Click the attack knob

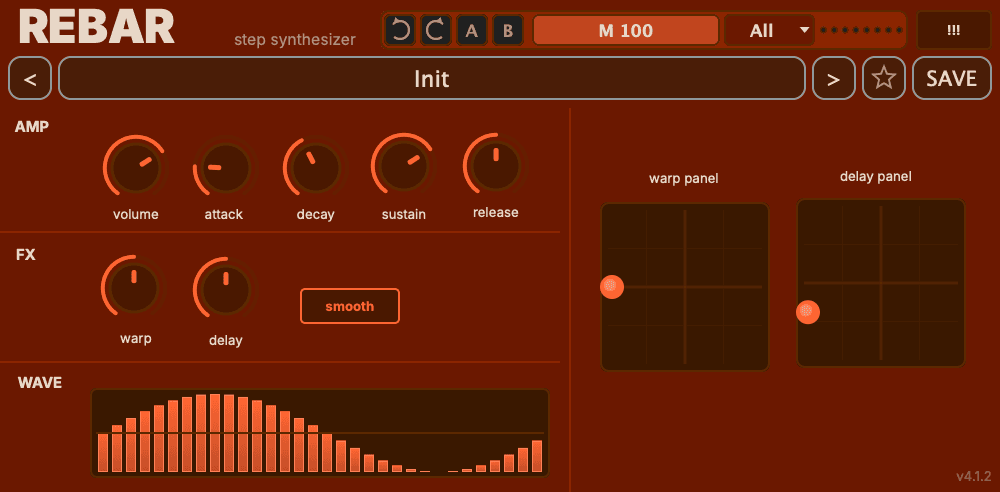[224, 168]
